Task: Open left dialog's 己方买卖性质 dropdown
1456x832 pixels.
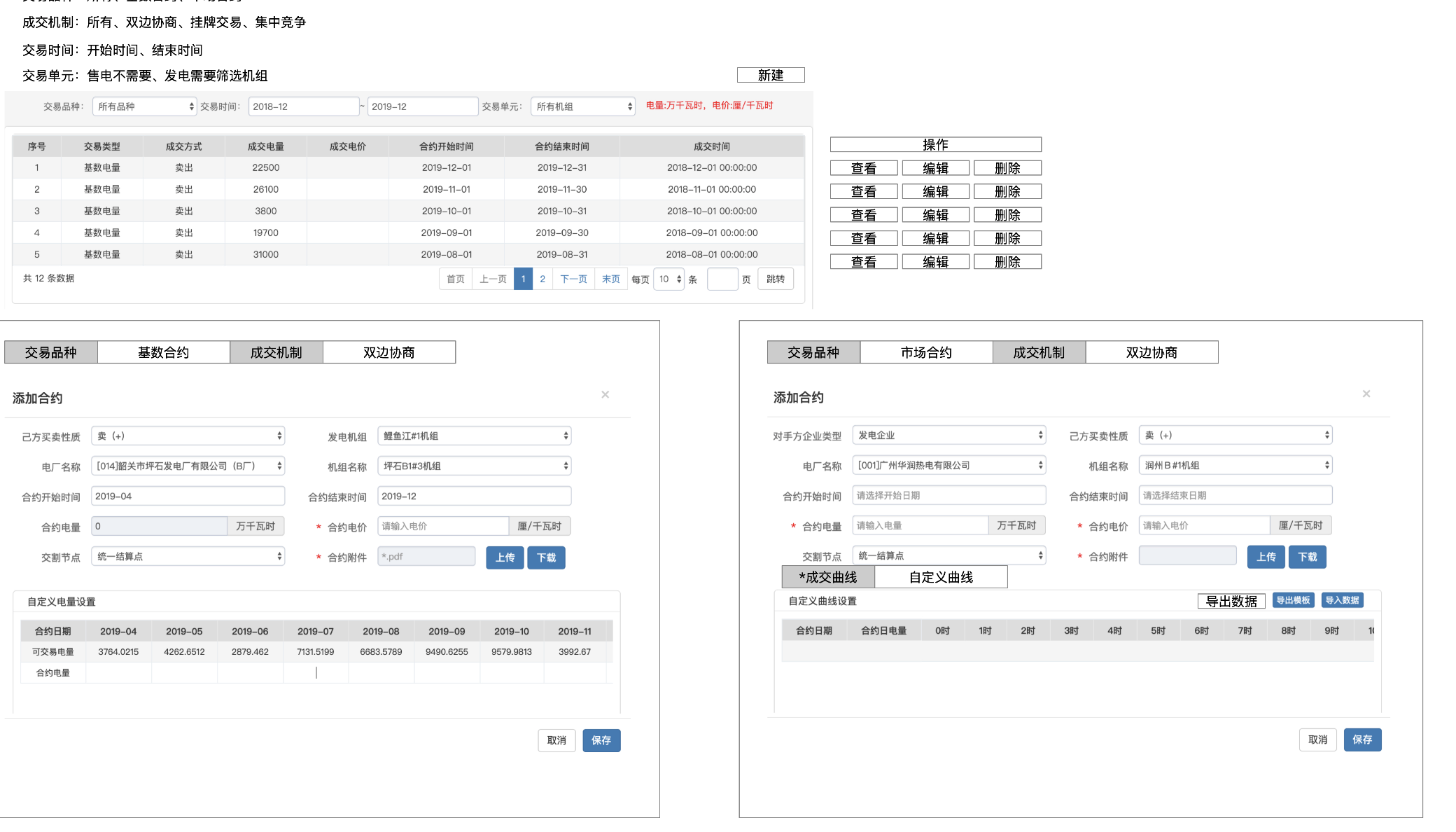Action: click(188, 436)
